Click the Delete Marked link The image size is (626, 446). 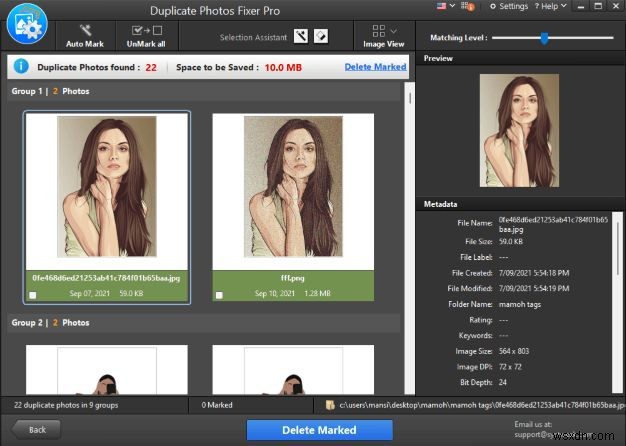(x=375, y=67)
